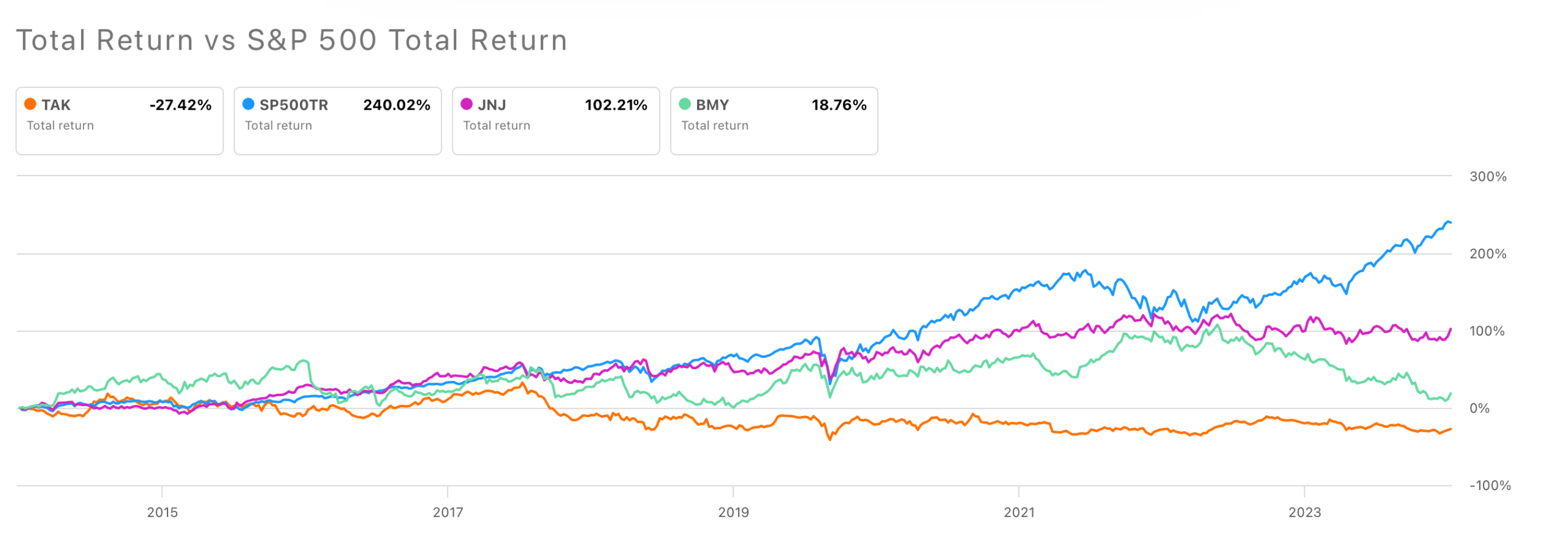Click the -100% y-axis label
This screenshot has height=539, width=1568.
pyautogui.click(x=1490, y=486)
